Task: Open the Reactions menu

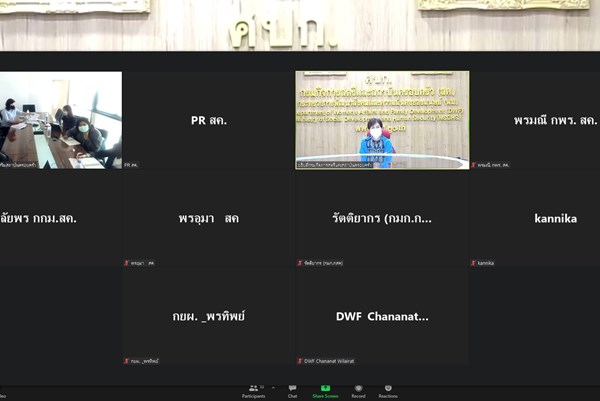Action: (x=388, y=391)
